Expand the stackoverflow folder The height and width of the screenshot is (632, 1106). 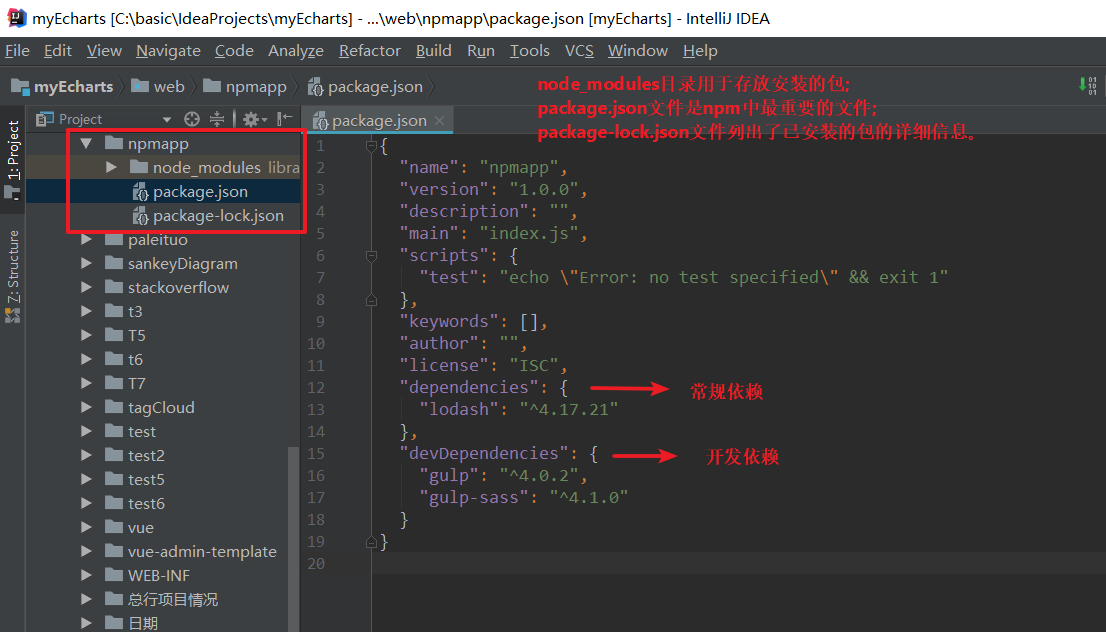[86, 287]
